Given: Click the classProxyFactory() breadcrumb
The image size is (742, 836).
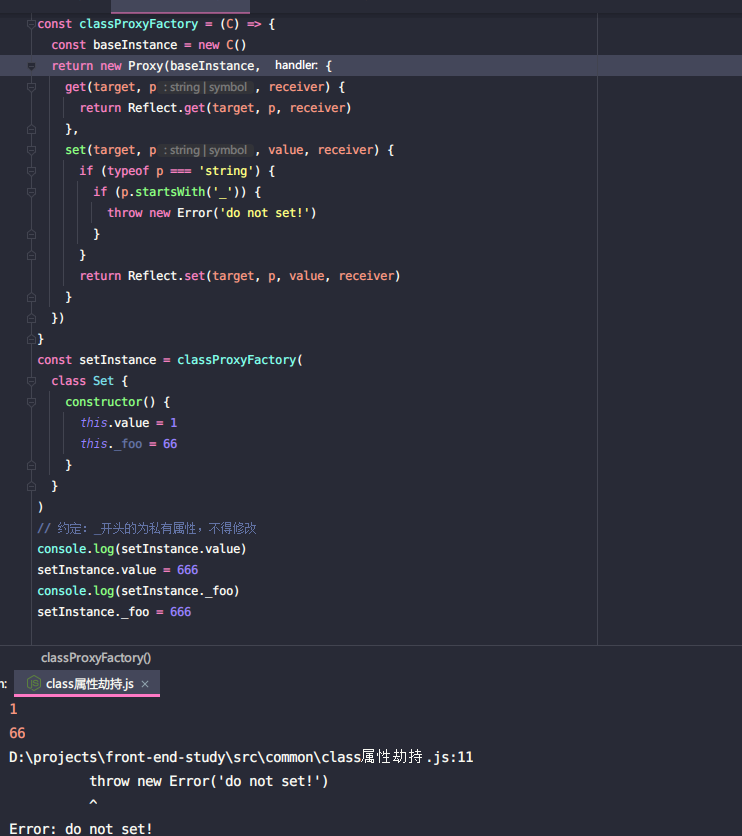Looking at the screenshot, I should click(96, 658).
